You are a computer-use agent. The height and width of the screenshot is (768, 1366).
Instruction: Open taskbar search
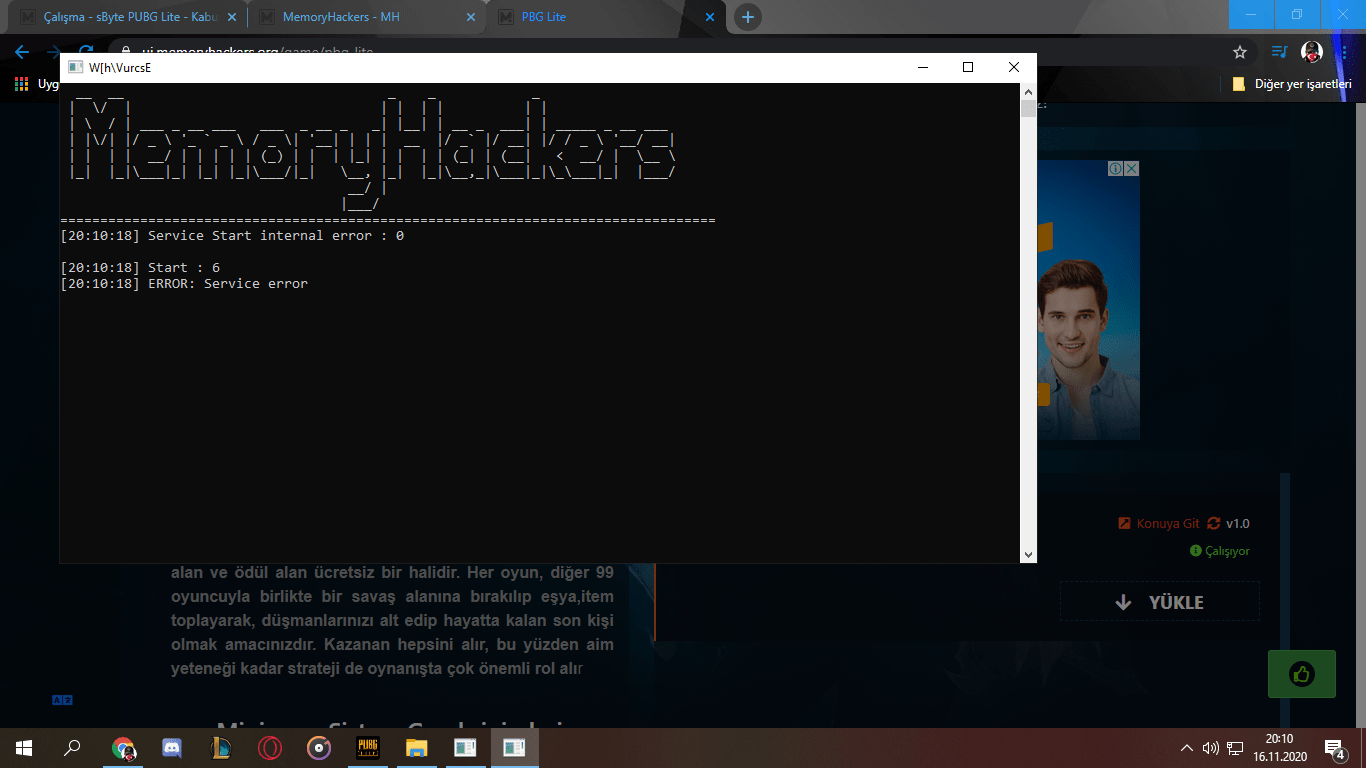point(72,747)
